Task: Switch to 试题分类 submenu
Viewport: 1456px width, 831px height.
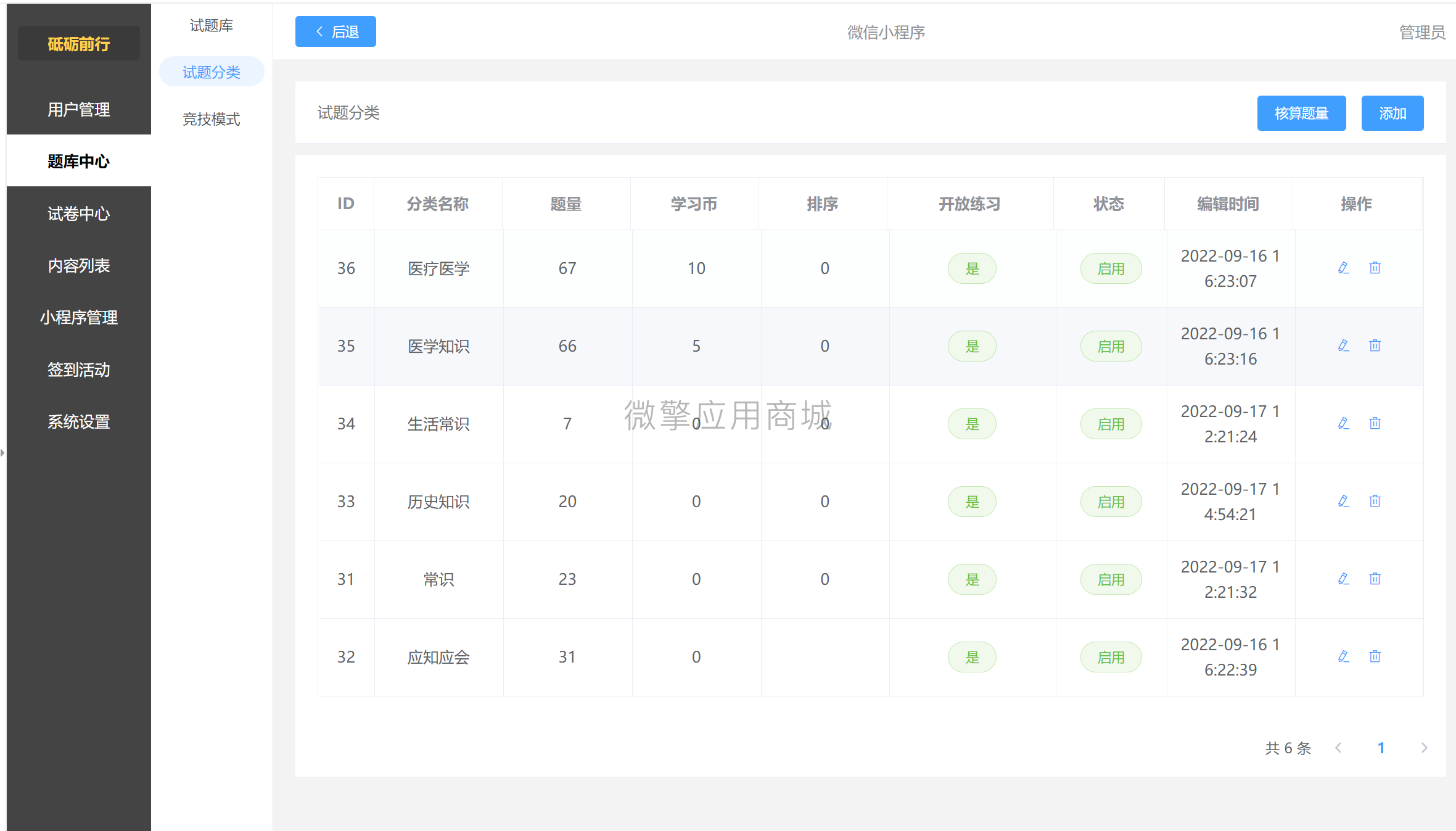Action: tap(212, 72)
